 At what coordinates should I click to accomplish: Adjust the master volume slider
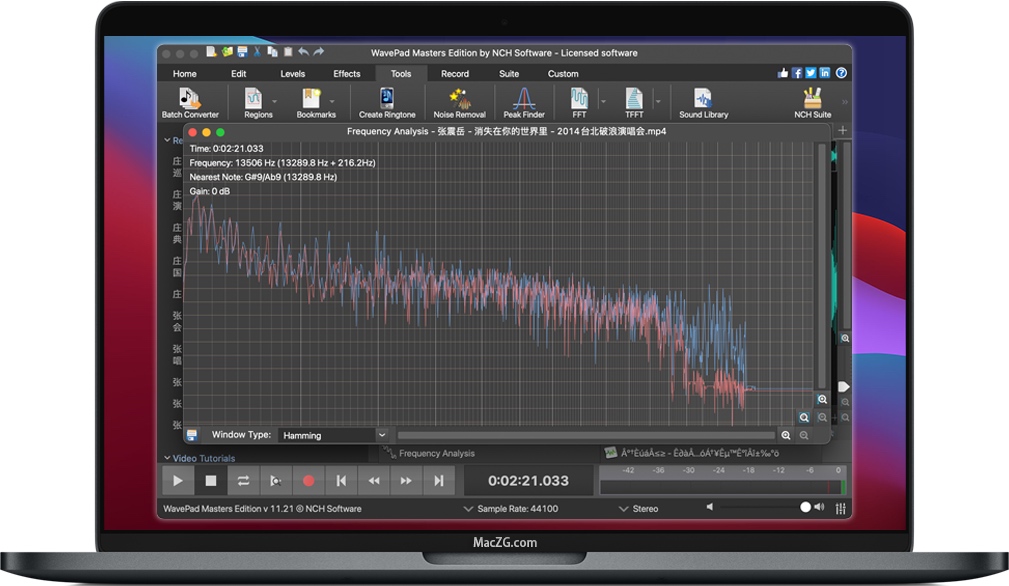coord(806,507)
